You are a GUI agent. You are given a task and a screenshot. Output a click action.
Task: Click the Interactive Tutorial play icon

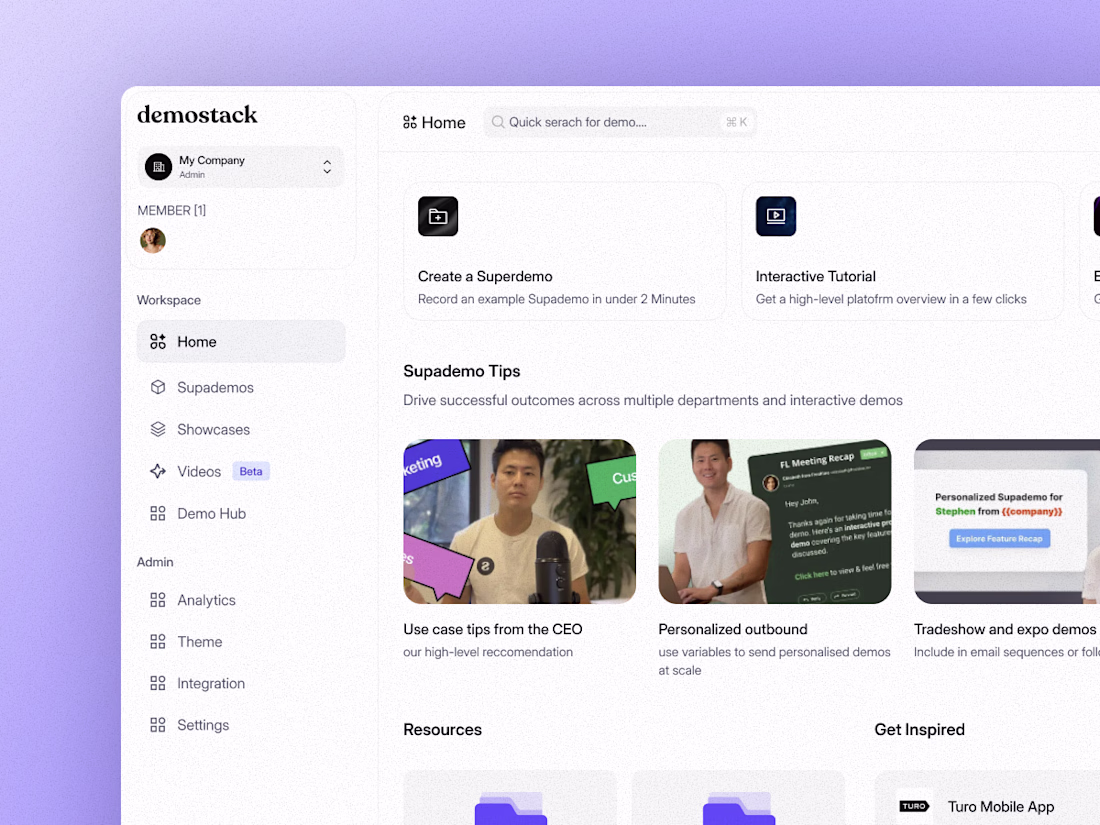(776, 216)
